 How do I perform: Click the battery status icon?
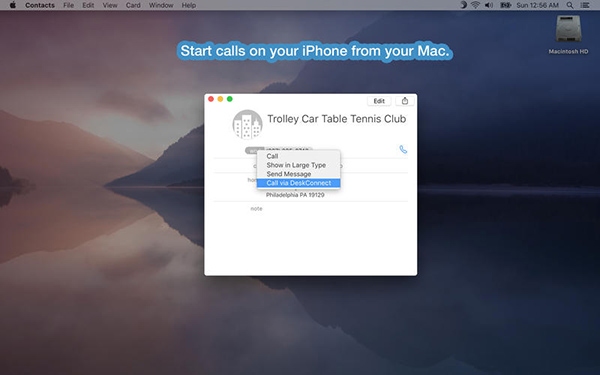coord(505,5)
